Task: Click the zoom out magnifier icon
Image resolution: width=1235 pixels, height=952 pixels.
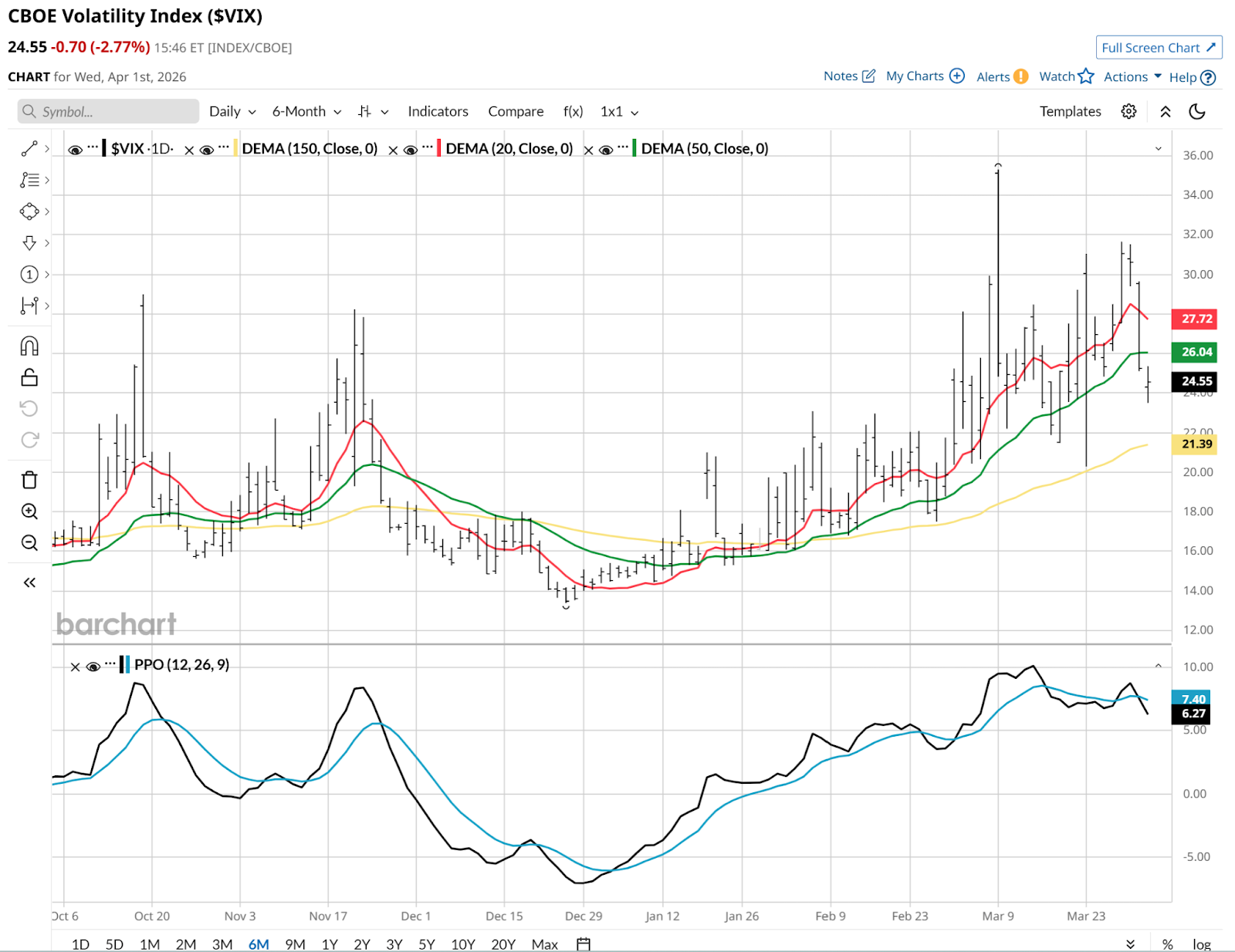Action: (x=29, y=543)
